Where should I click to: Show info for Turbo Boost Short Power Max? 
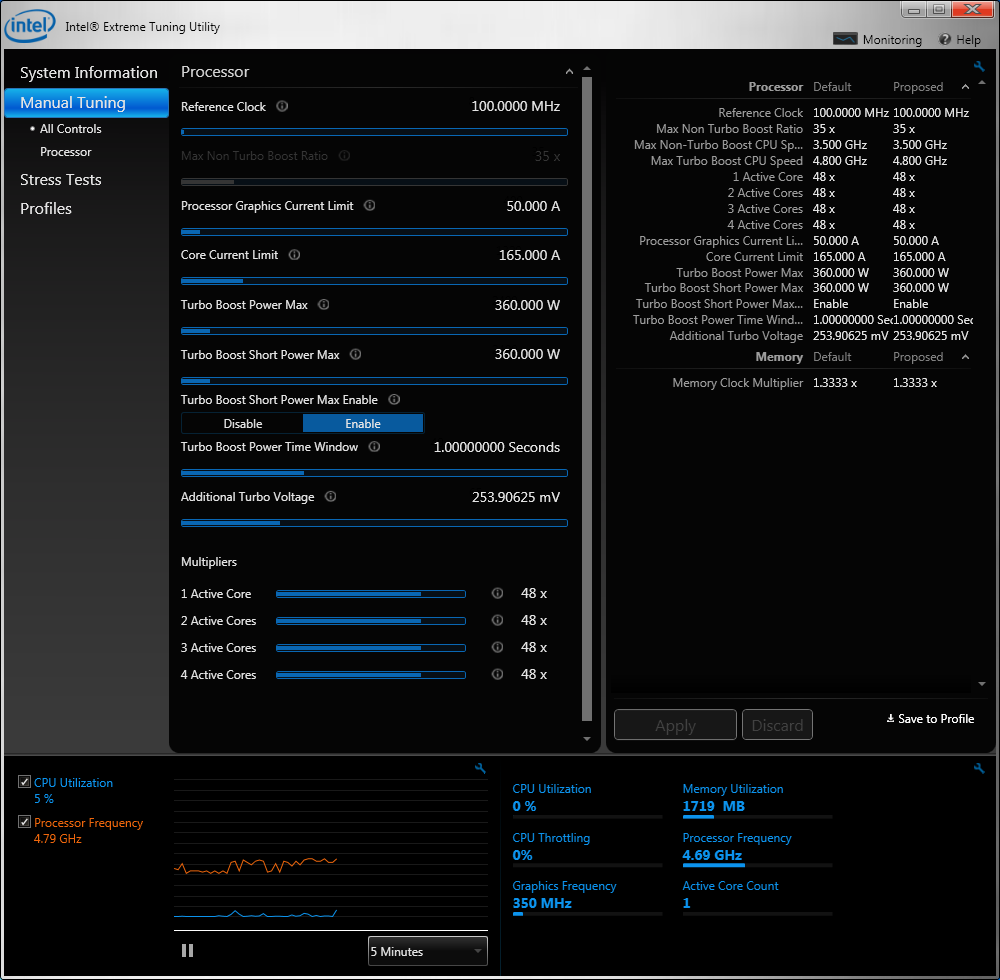pos(356,355)
